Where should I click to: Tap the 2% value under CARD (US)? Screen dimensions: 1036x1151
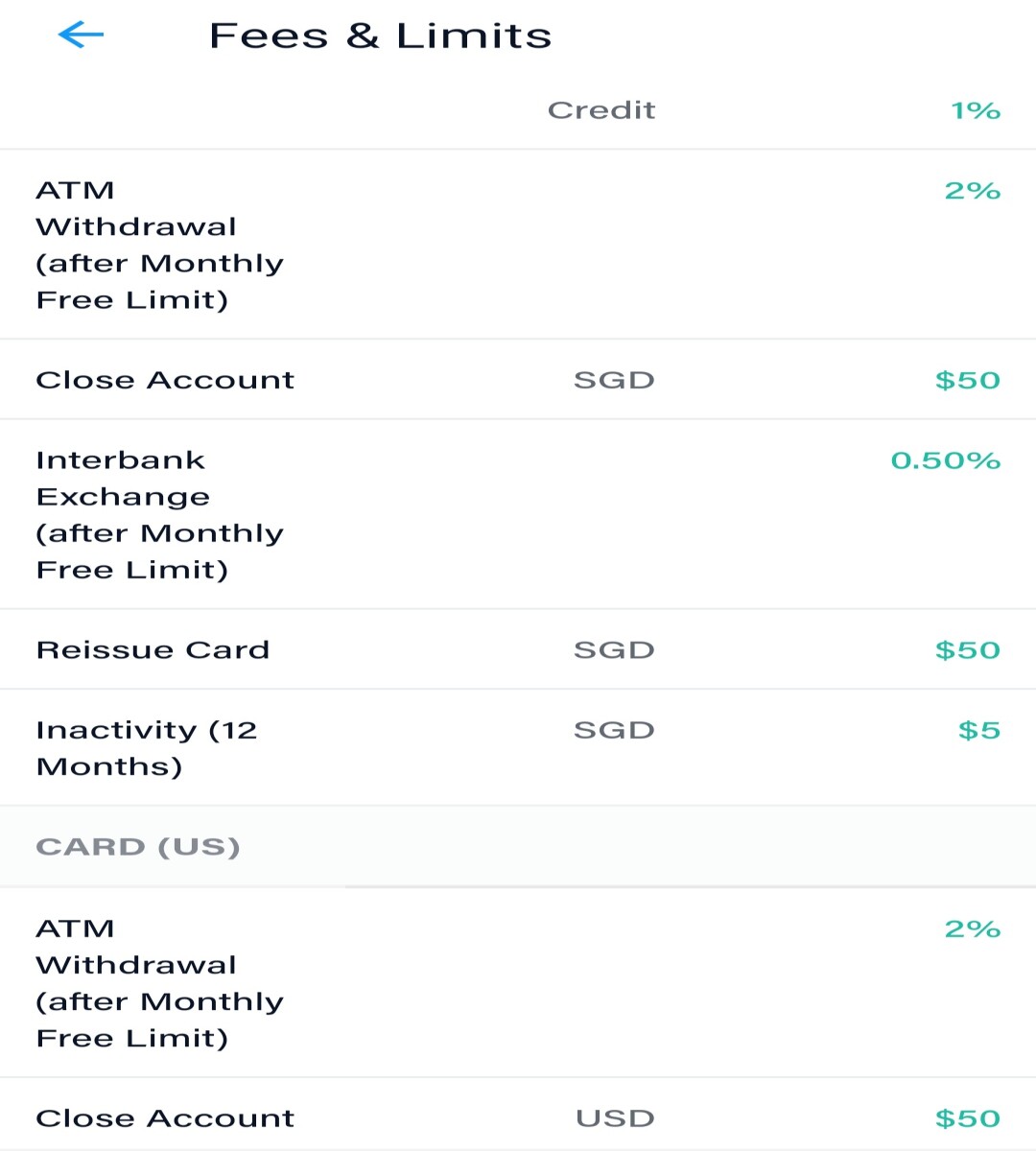tap(972, 928)
